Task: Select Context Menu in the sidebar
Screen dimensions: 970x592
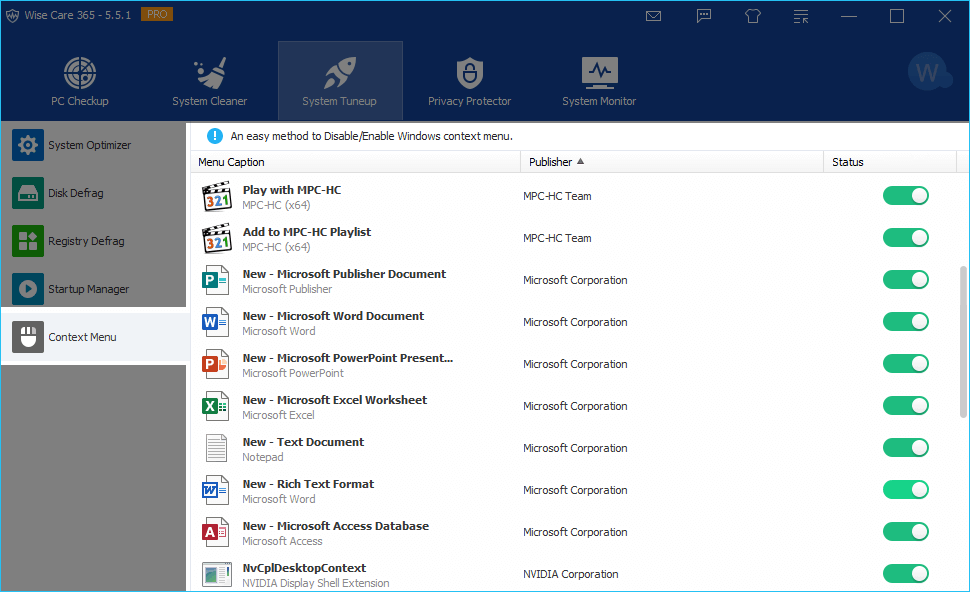Action: [x=95, y=337]
